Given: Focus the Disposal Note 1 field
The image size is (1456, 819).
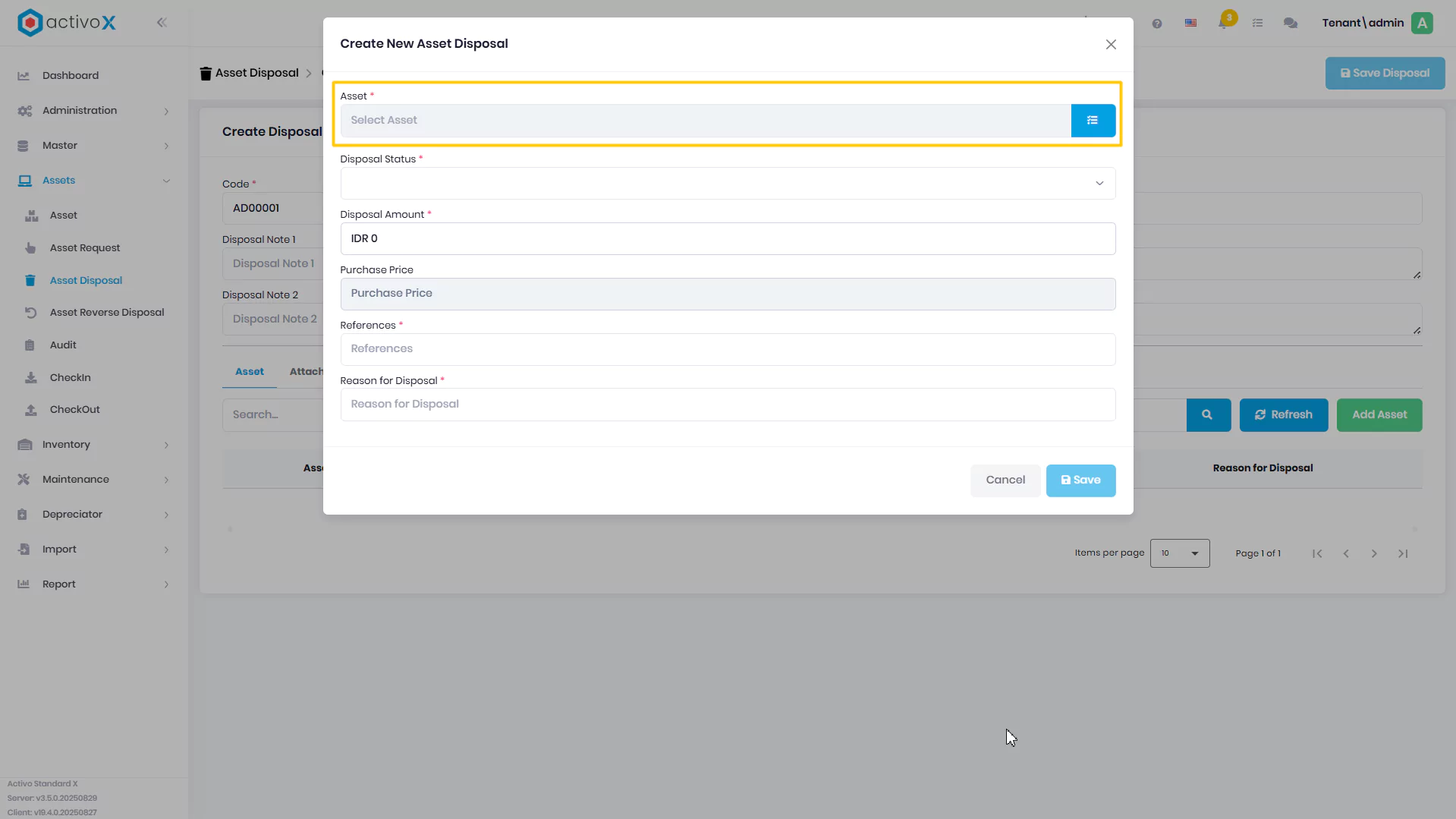Looking at the screenshot, I should coord(273,264).
